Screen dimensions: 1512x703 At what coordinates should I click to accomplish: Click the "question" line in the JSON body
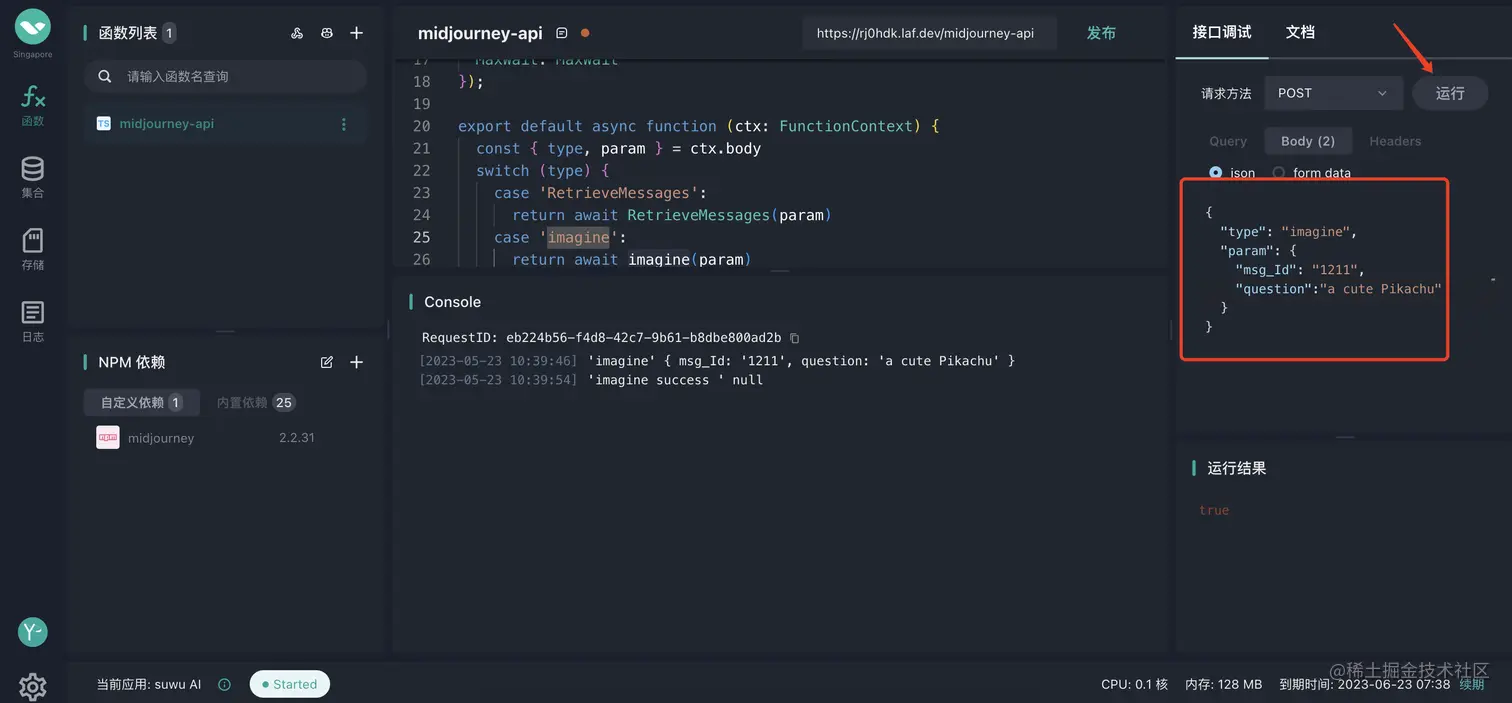tap(1338, 289)
